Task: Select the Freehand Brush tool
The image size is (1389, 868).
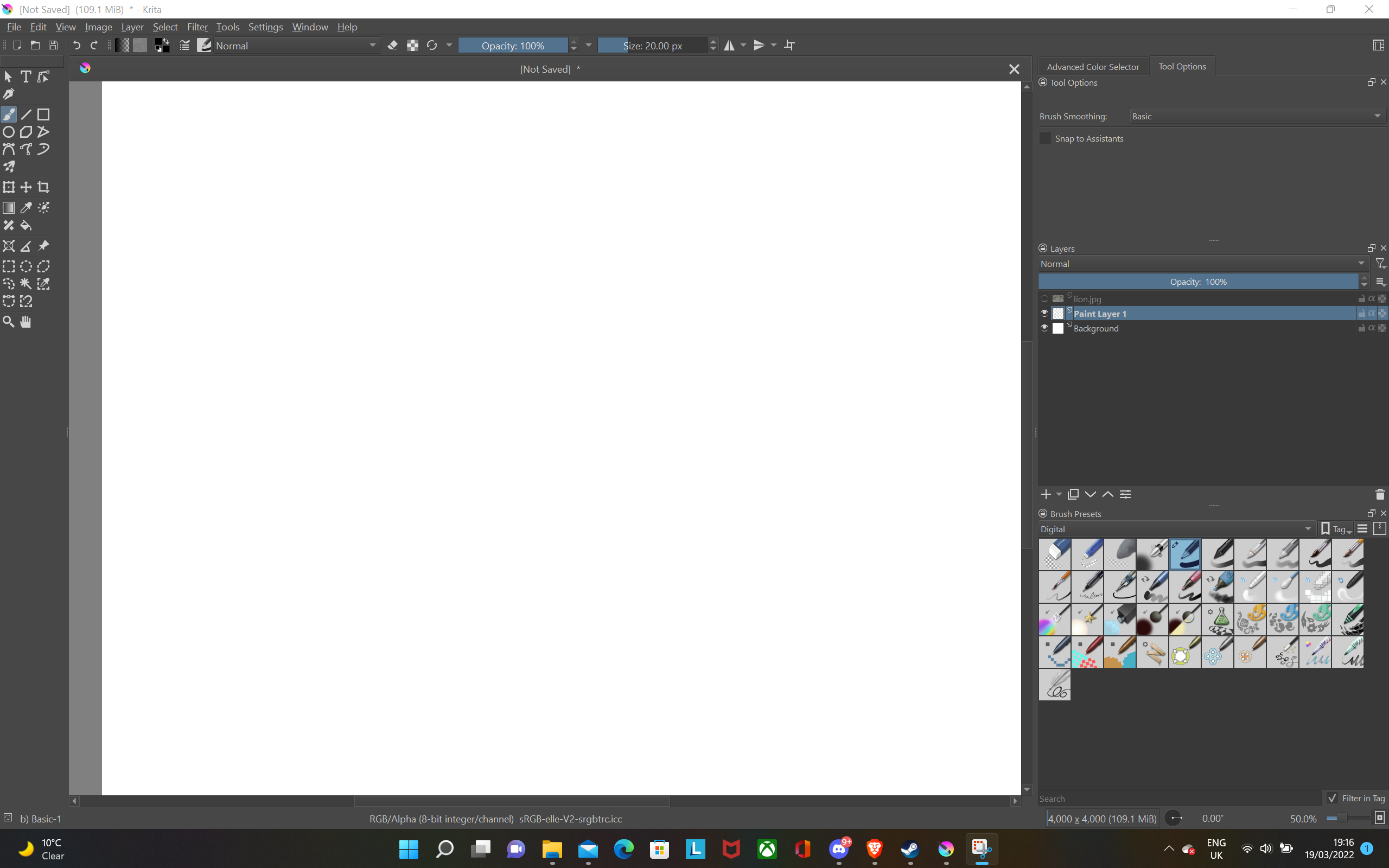Action: pyautogui.click(x=9, y=114)
